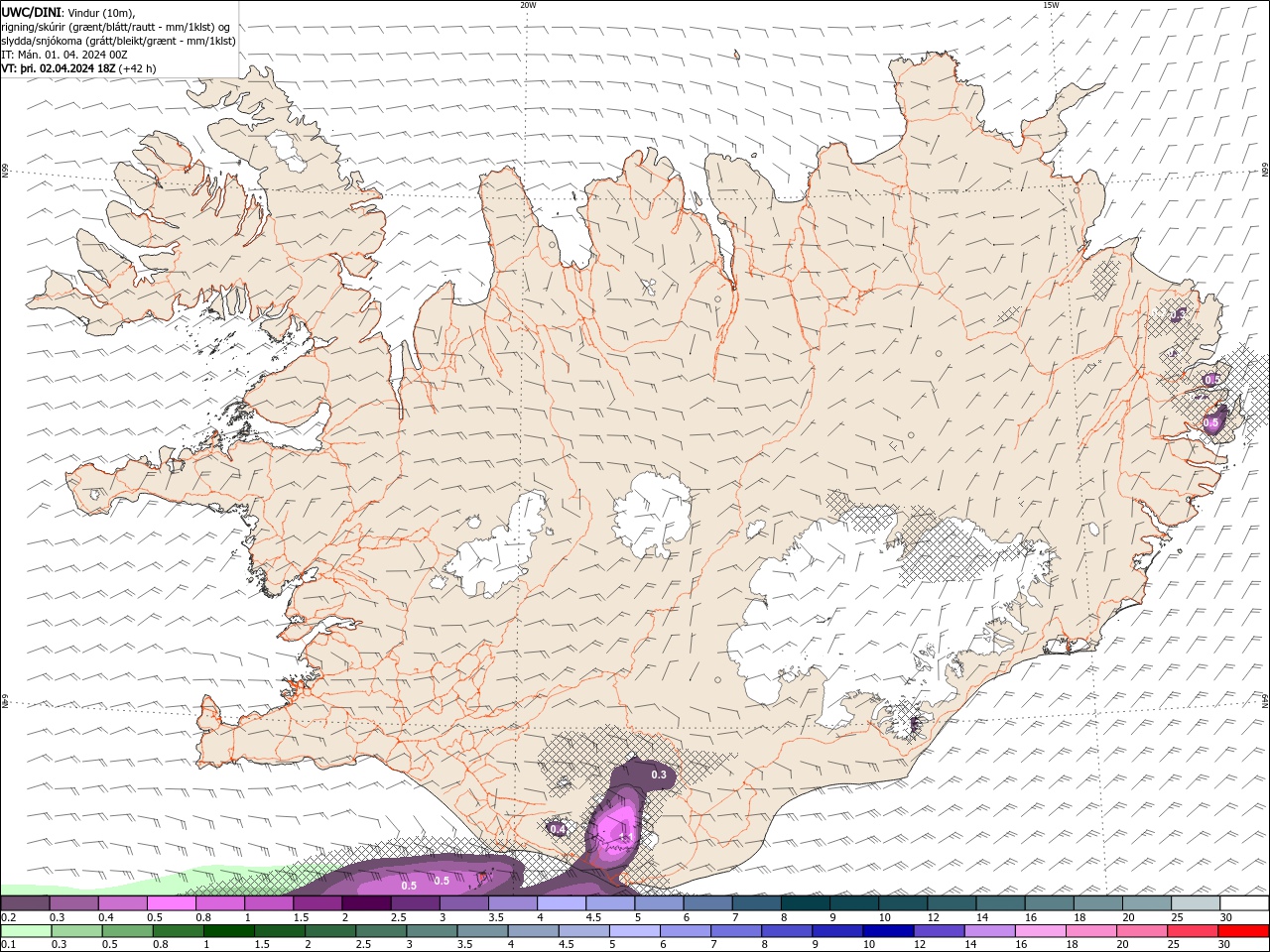Click the 20W longitude label
Image resolution: width=1270 pixels, height=952 pixels.
click(529, 5)
